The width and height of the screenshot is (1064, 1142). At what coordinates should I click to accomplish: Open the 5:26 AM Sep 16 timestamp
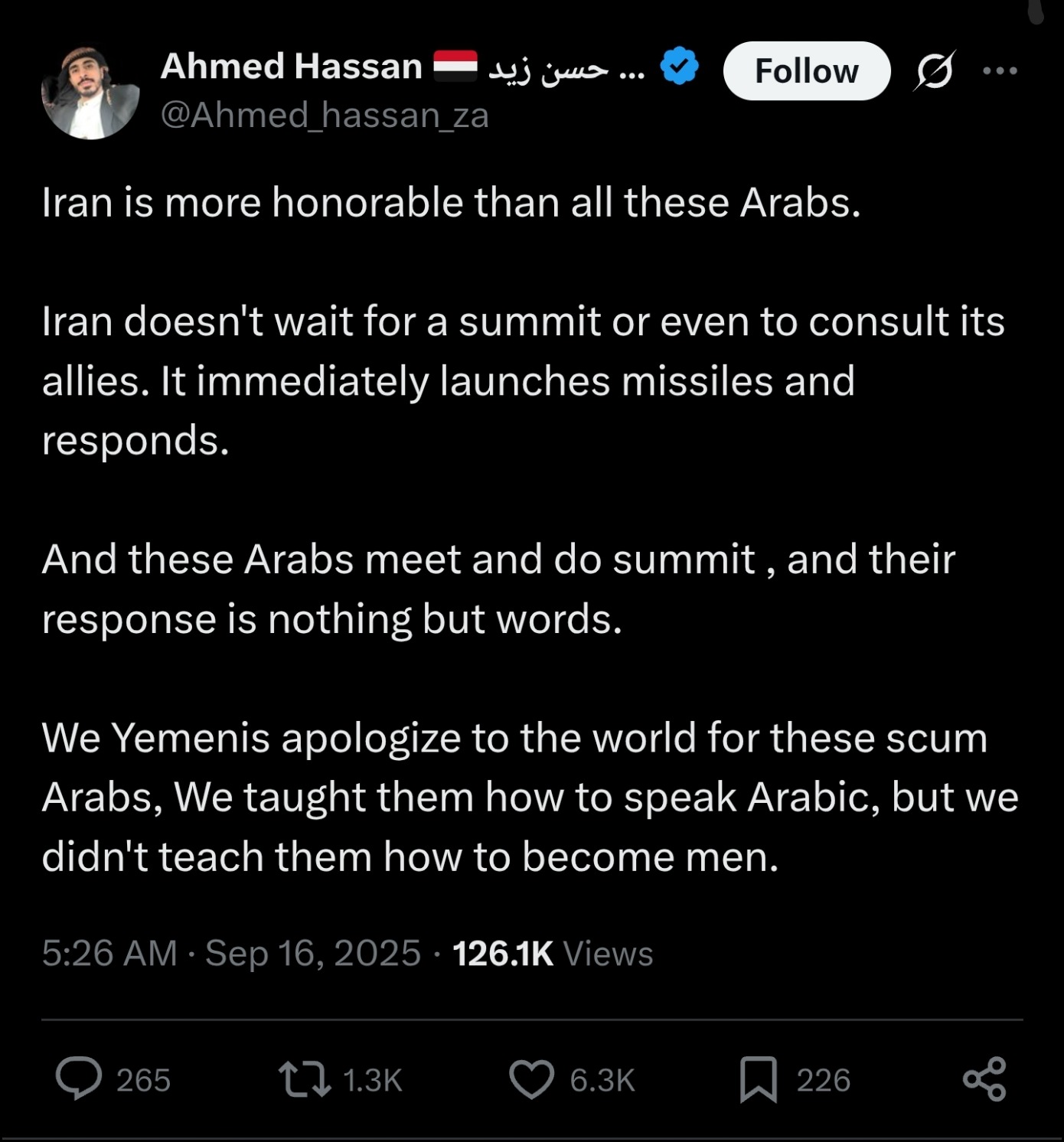(x=231, y=954)
